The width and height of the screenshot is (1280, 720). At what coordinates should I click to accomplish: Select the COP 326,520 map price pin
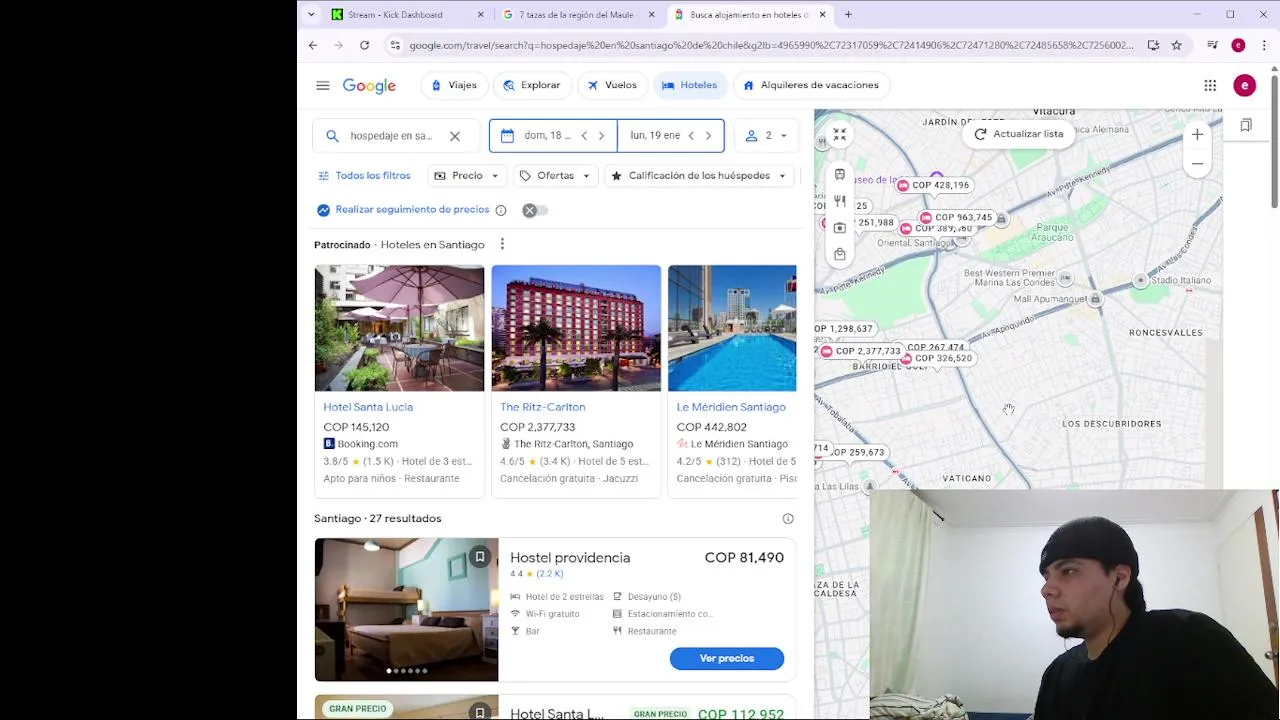pos(937,358)
